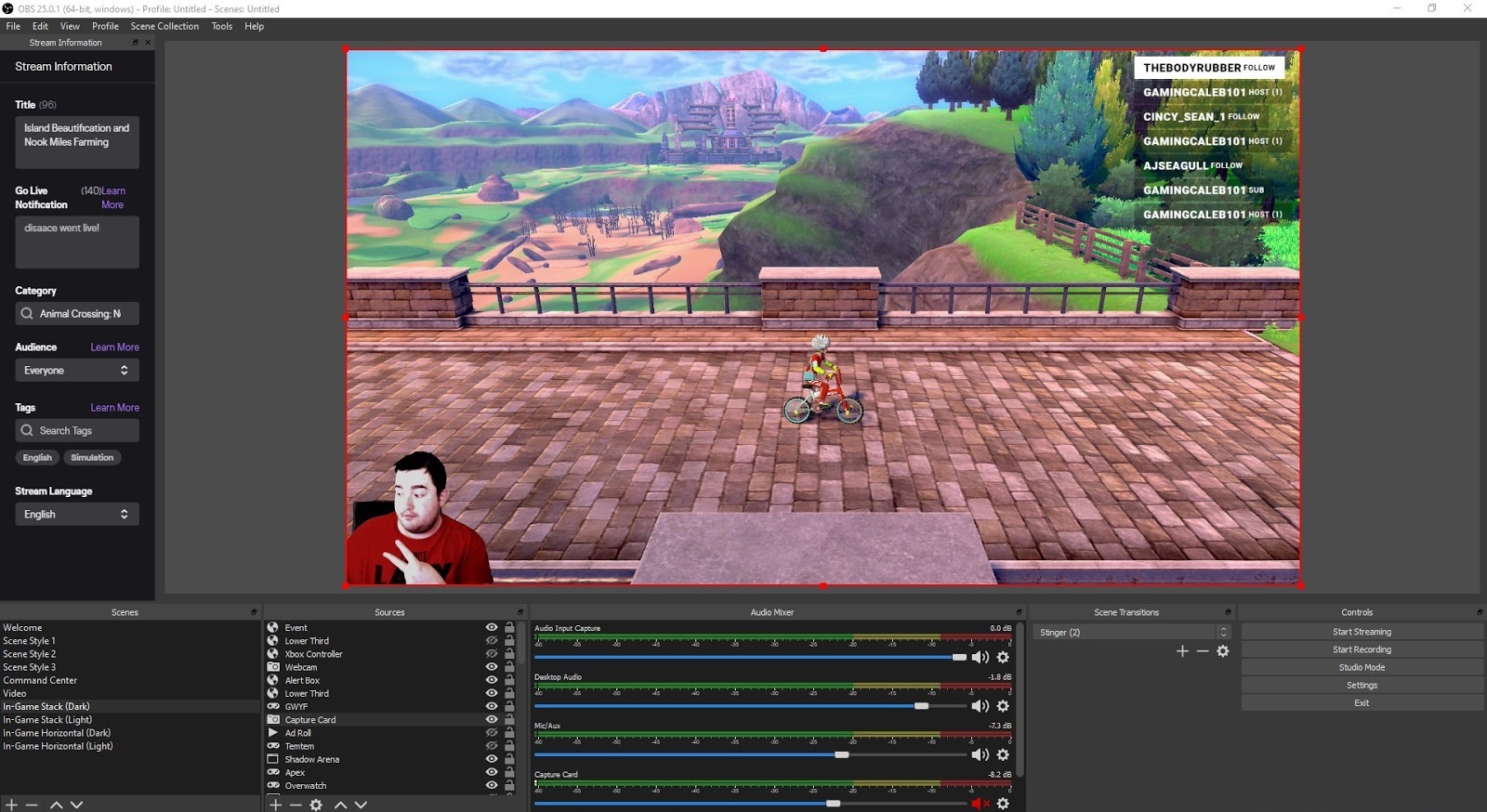This screenshot has width=1487, height=812.
Task: Add a new scene with the plus icon
Action: point(11,805)
